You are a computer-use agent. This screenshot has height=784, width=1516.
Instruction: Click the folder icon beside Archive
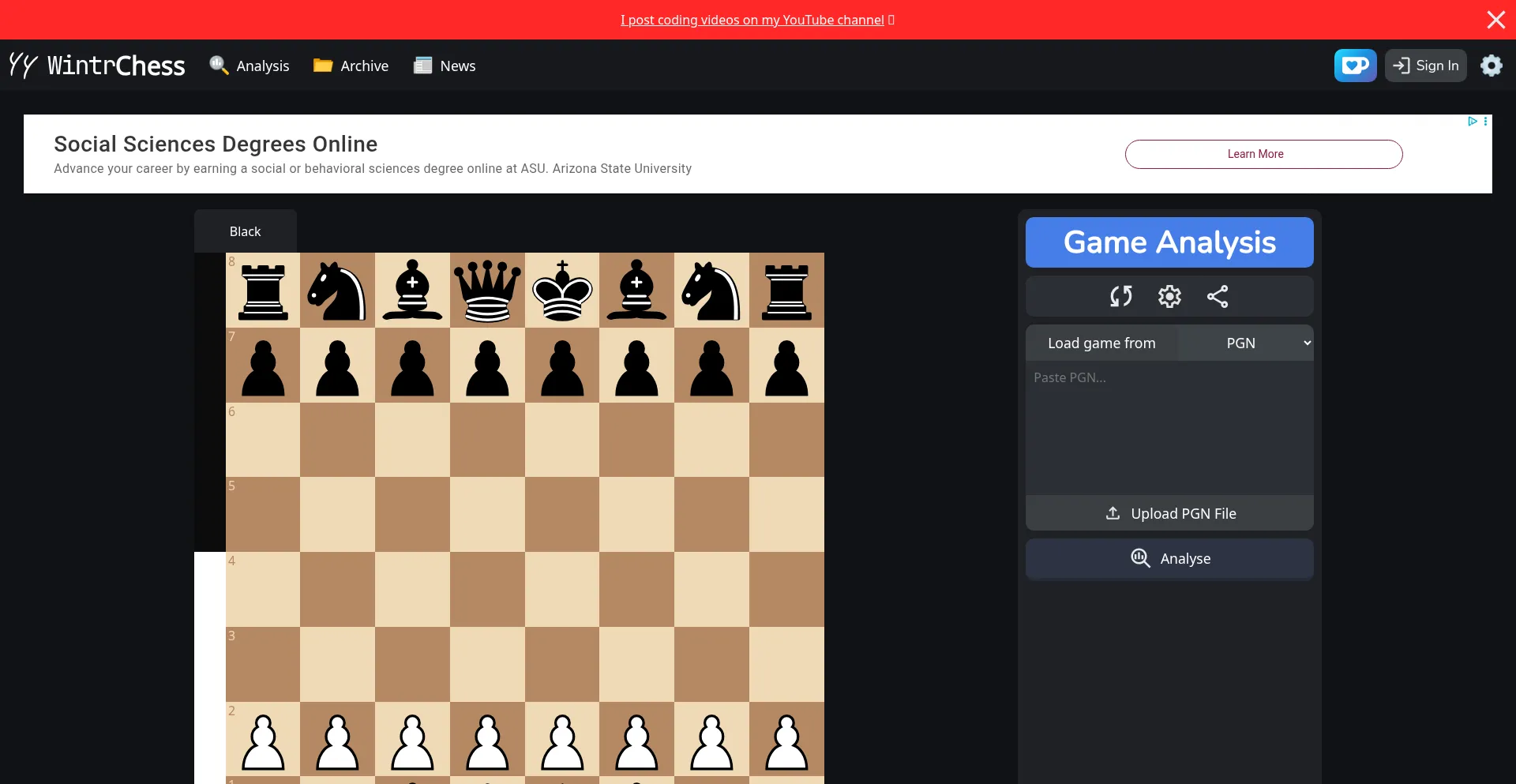click(x=323, y=66)
